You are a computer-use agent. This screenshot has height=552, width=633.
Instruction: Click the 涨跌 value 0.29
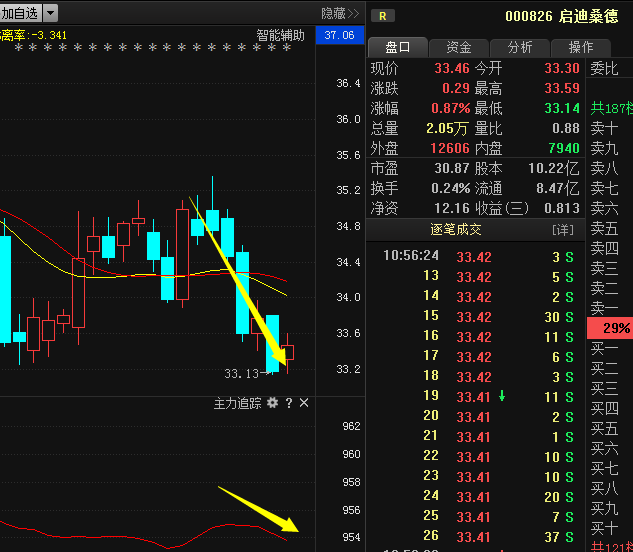[x=456, y=88]
